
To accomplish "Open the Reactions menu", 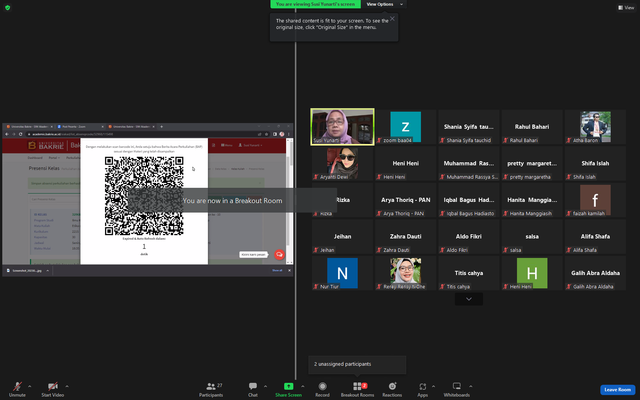I will [392, 389].
